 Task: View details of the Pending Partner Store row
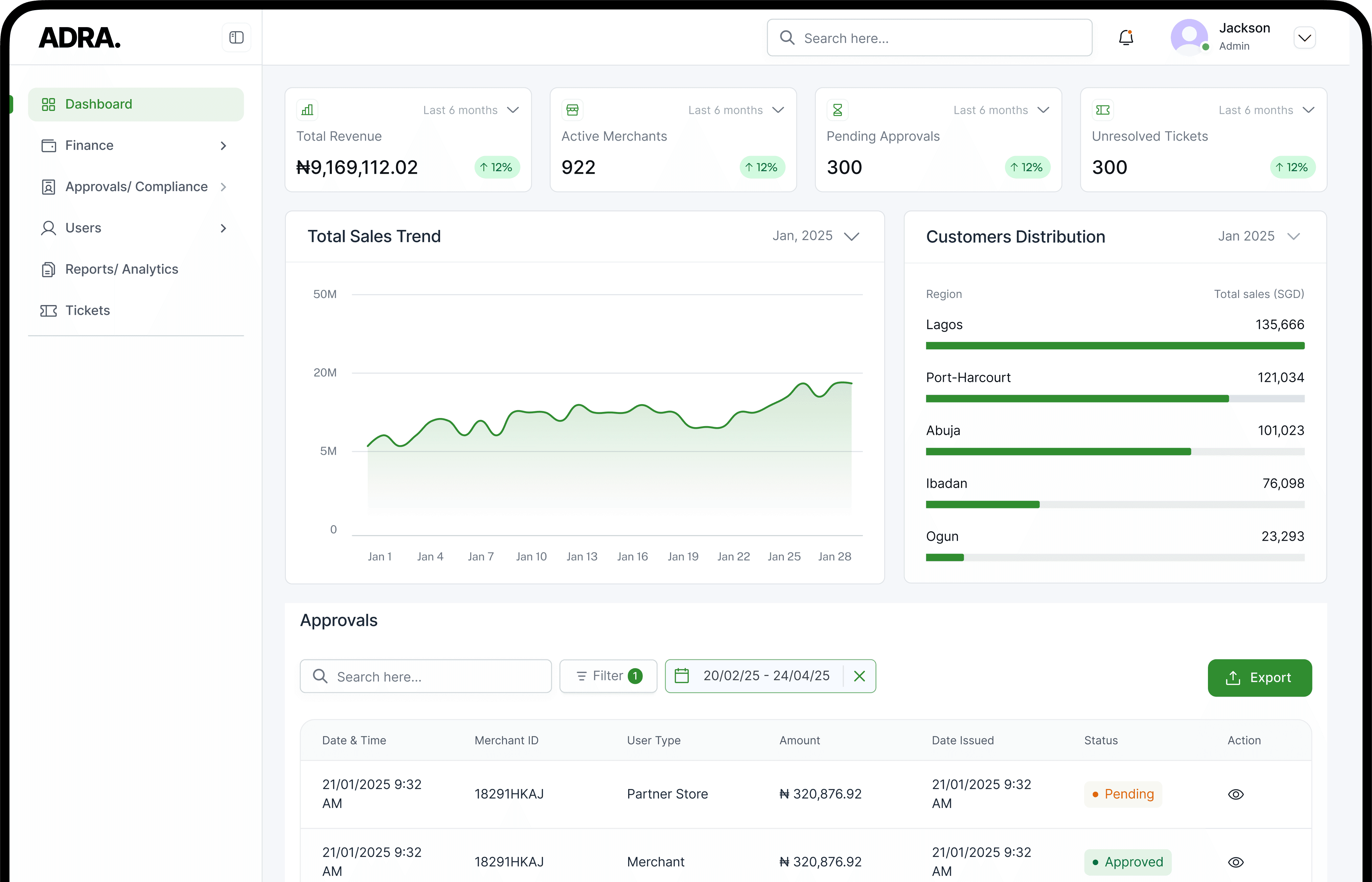pos(1236,794)
